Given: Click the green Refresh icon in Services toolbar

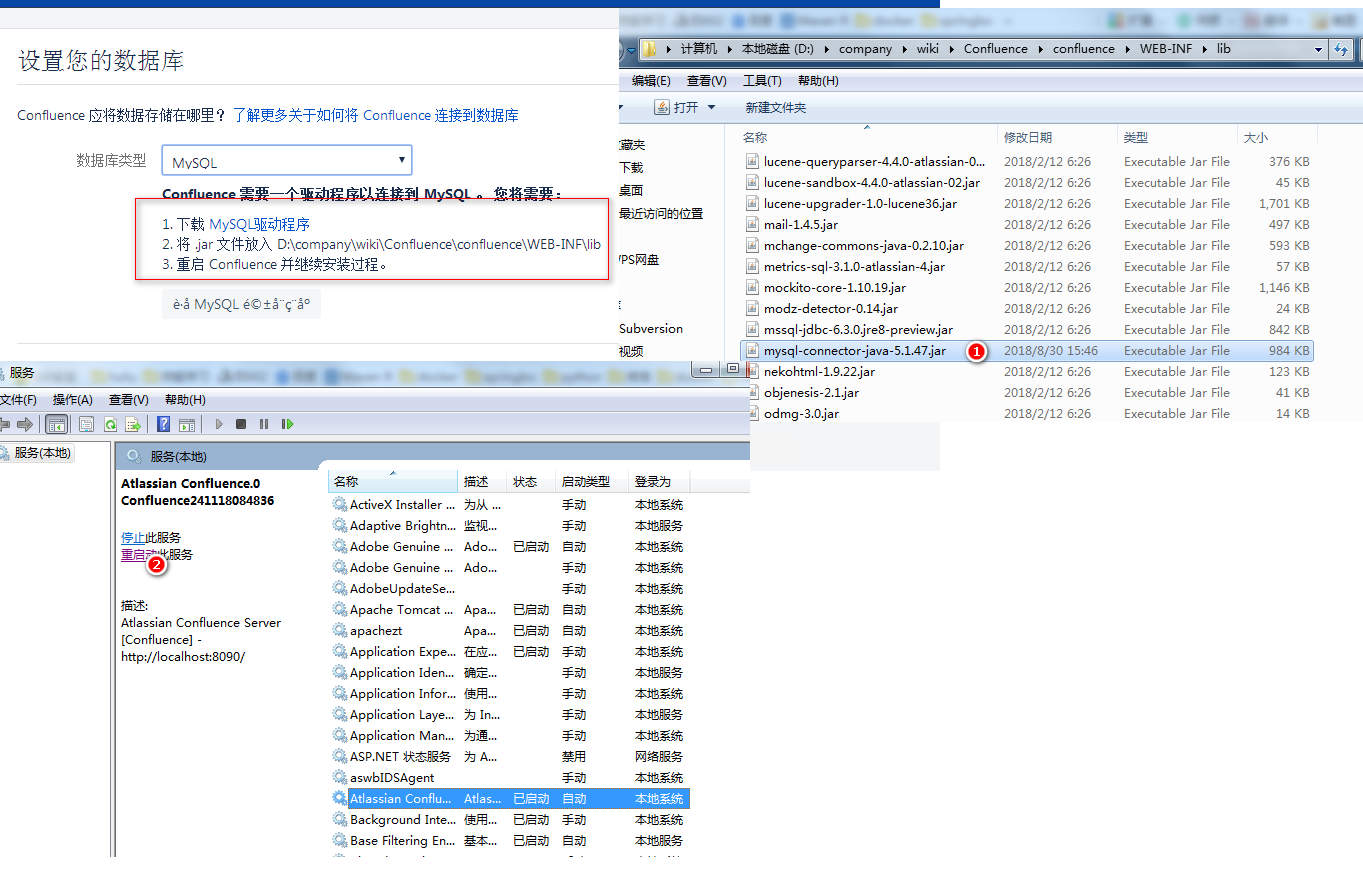Looking at the screenshot, I should point(110,424).
